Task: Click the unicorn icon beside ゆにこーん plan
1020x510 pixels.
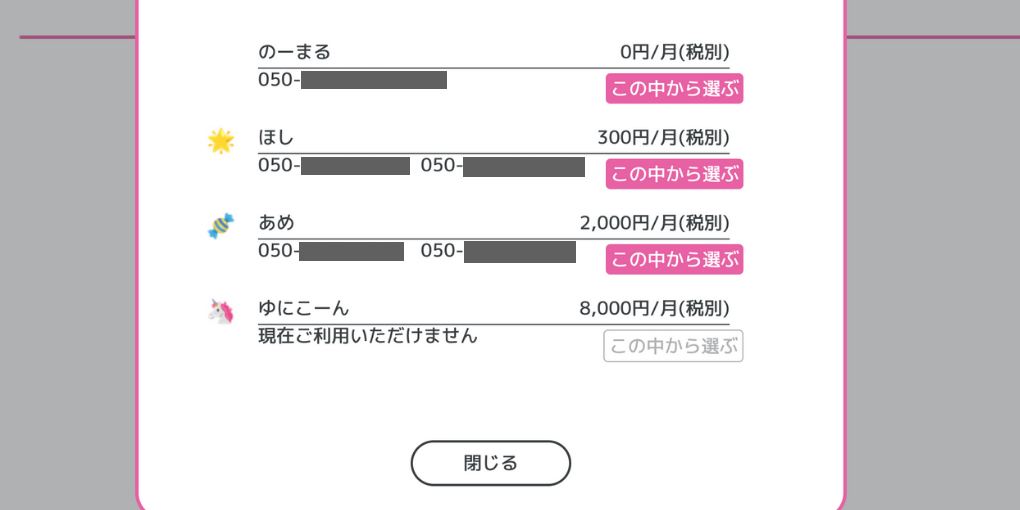Action: (221, 312)
